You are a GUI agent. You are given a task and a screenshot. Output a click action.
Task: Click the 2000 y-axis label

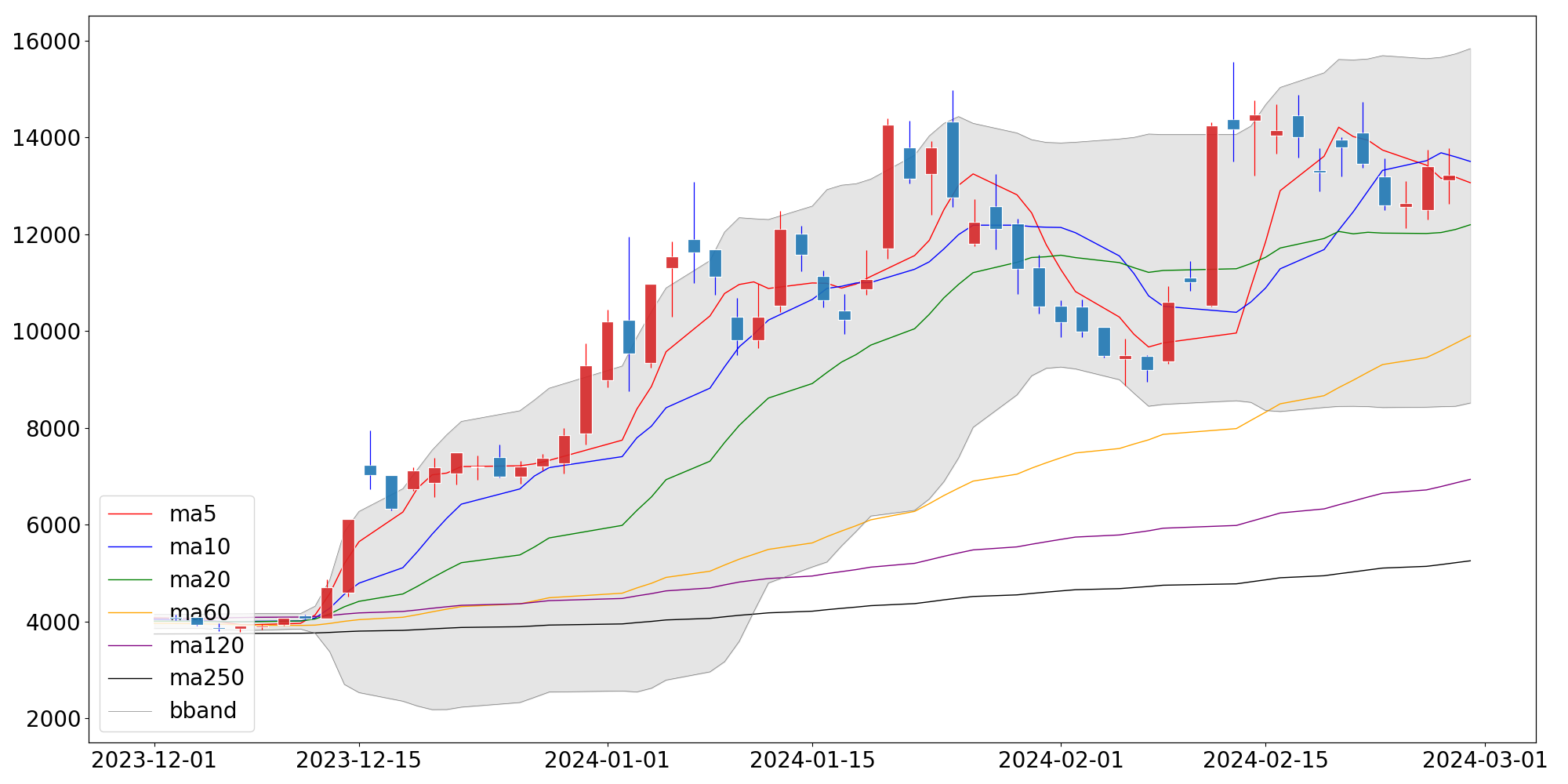[53, 719]
